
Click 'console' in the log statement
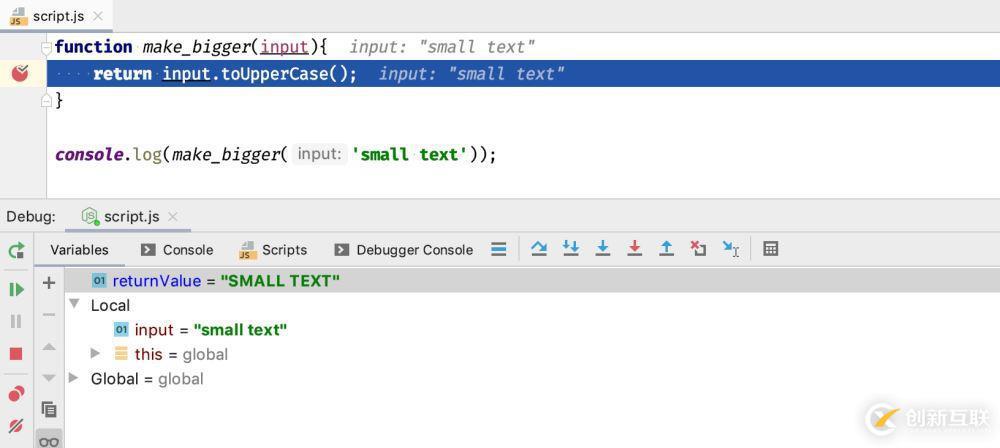tap(87, 154)
